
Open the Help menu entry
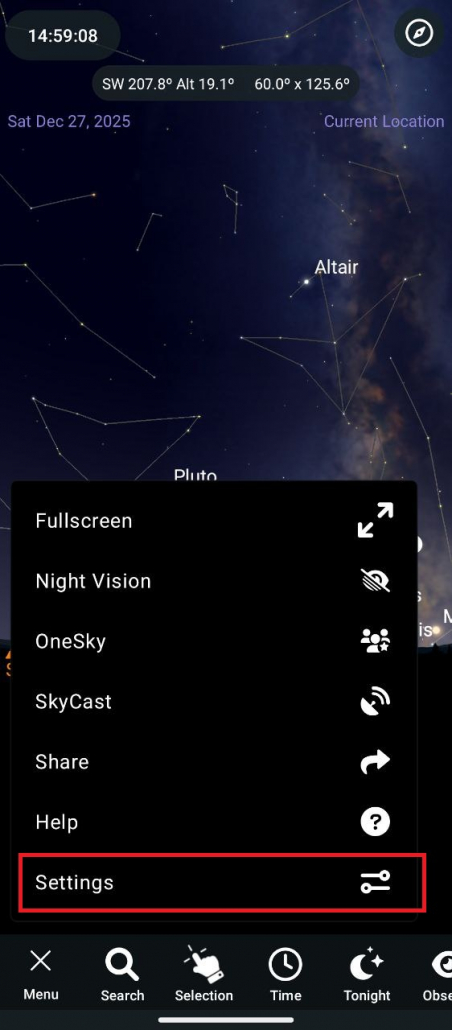(214, 822)
